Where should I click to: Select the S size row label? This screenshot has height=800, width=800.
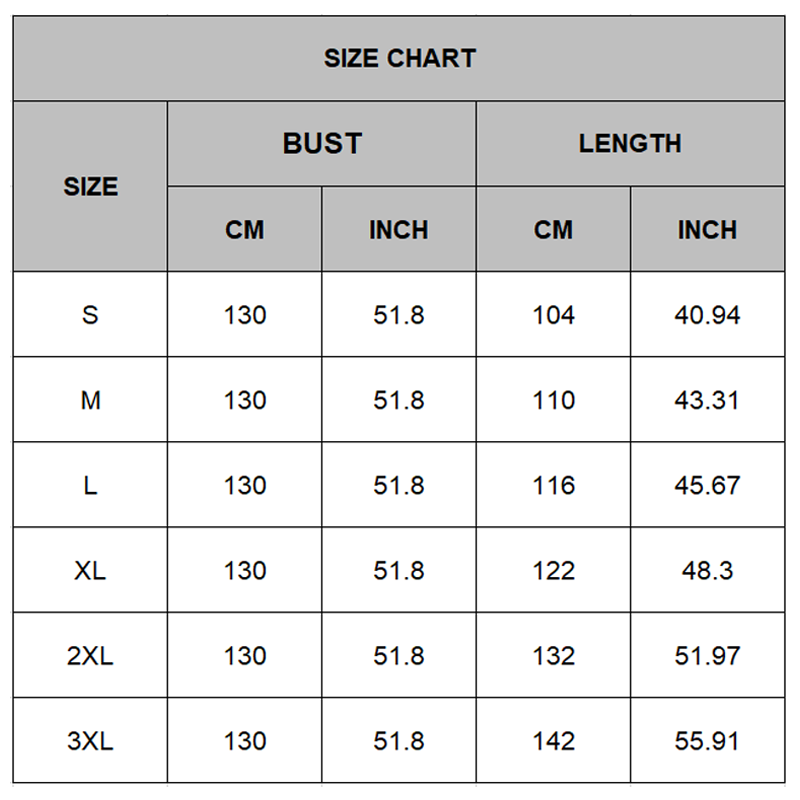point(90,315)
